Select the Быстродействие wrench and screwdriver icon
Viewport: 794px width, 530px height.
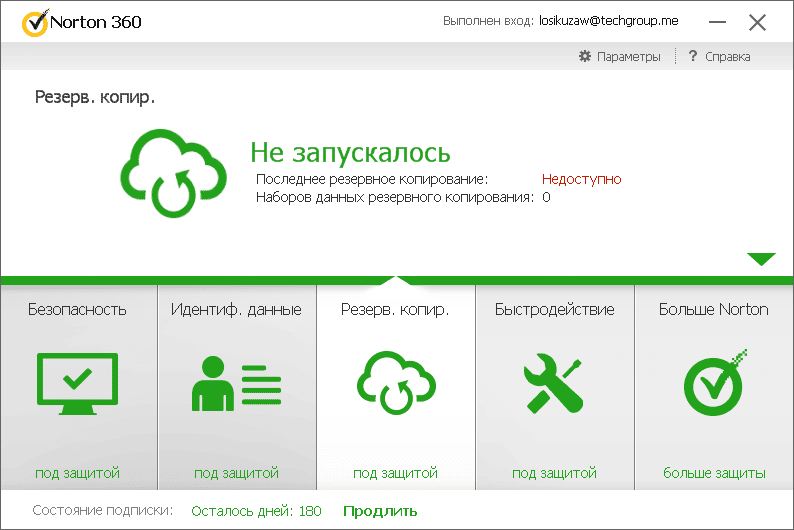click(553, 383)
